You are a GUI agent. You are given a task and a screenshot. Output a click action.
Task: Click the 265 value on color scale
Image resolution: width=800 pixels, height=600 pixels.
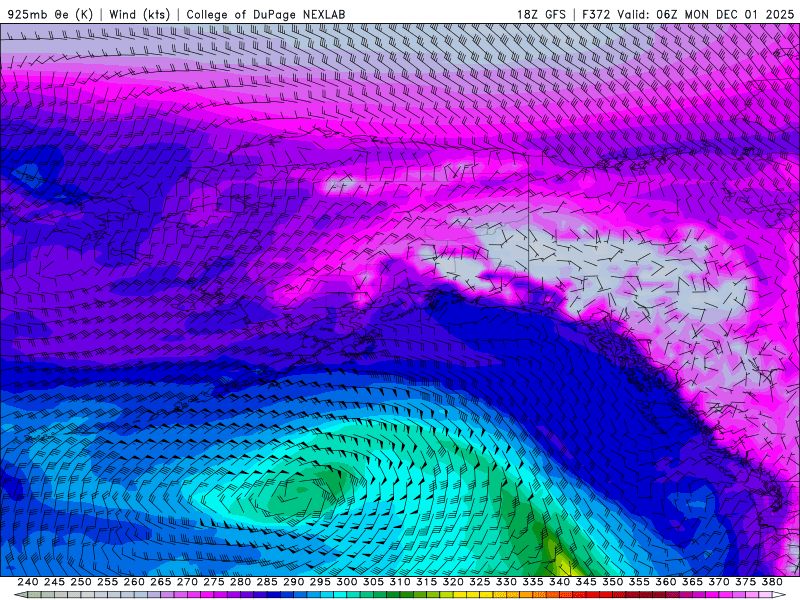coord(161,582)
